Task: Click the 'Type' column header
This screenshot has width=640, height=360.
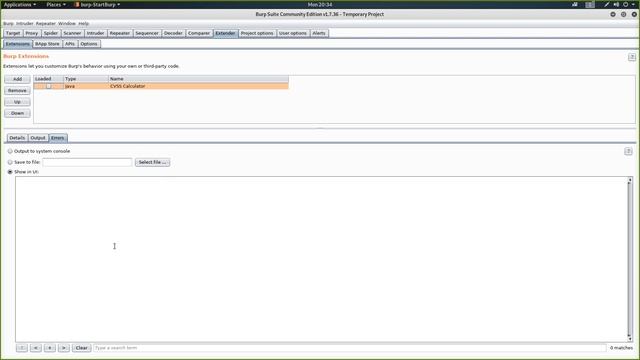Action: (x=86, y=79)
